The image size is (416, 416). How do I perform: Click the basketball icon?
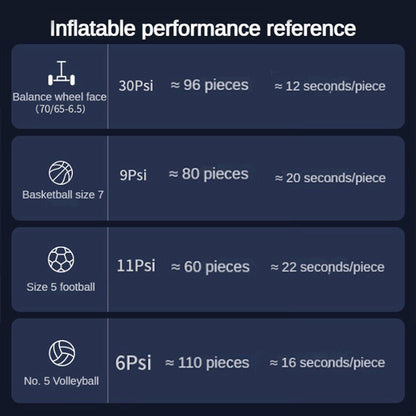click(x=61, y=173)
